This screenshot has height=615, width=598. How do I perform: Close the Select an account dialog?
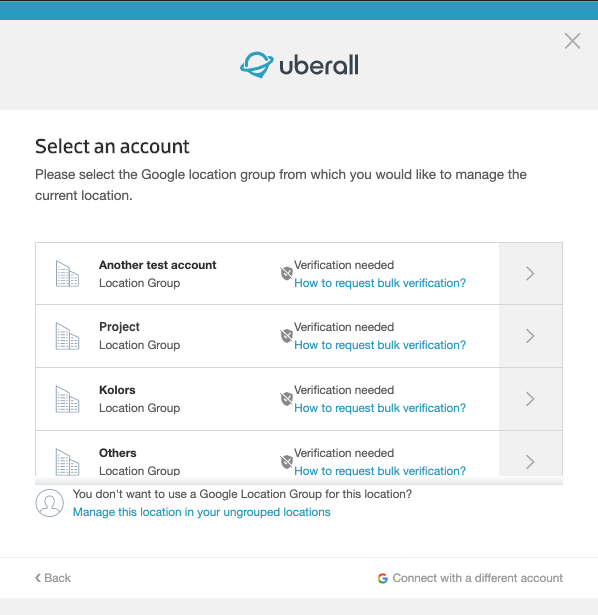572,41
